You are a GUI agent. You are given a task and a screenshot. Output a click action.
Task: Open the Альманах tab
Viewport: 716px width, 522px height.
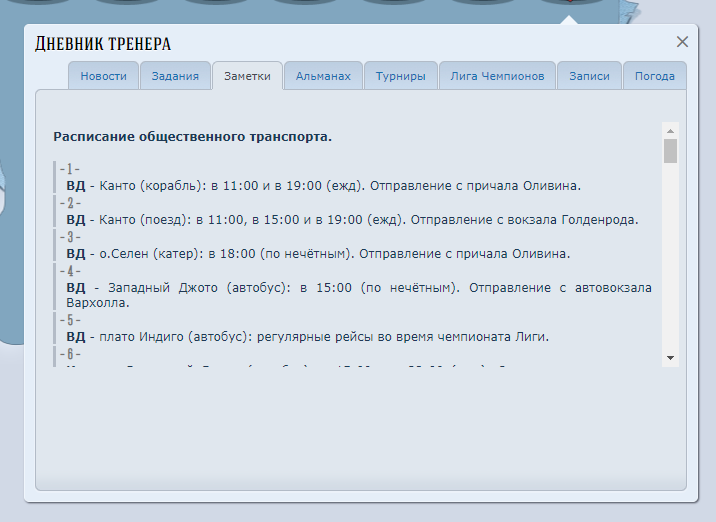click(323, 76)
